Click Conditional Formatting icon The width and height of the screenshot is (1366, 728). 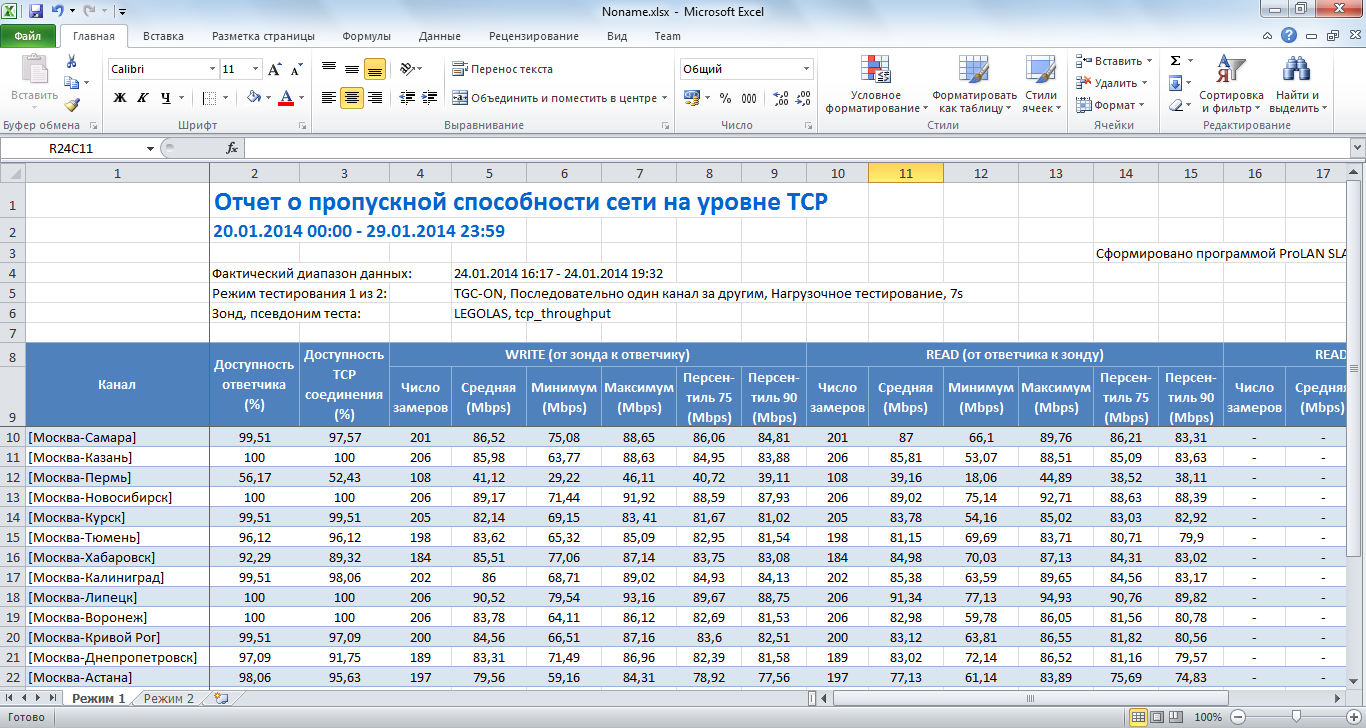click(x=876, y=85)
